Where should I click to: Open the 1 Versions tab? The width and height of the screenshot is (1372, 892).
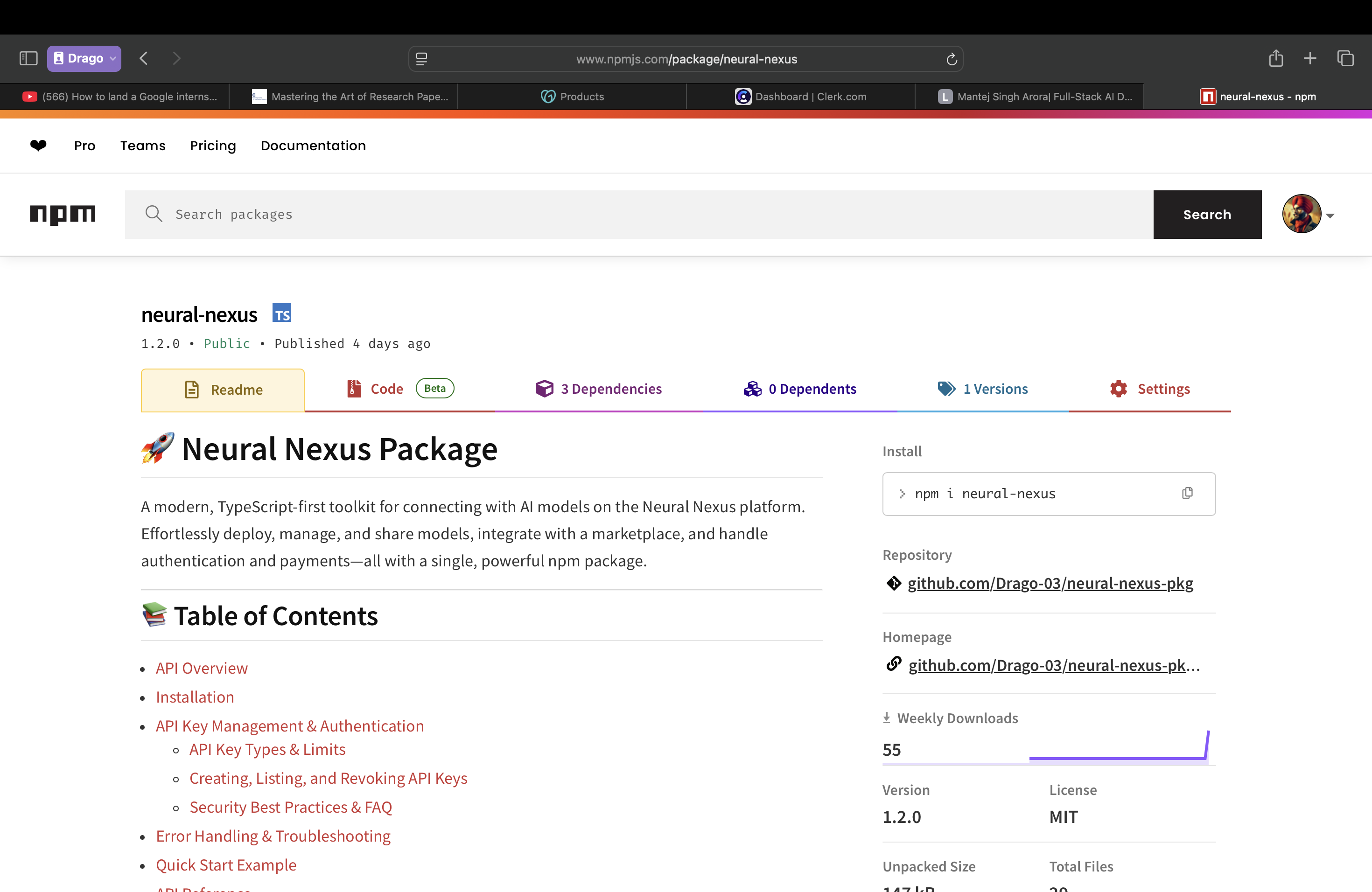[x=983, y=389]
